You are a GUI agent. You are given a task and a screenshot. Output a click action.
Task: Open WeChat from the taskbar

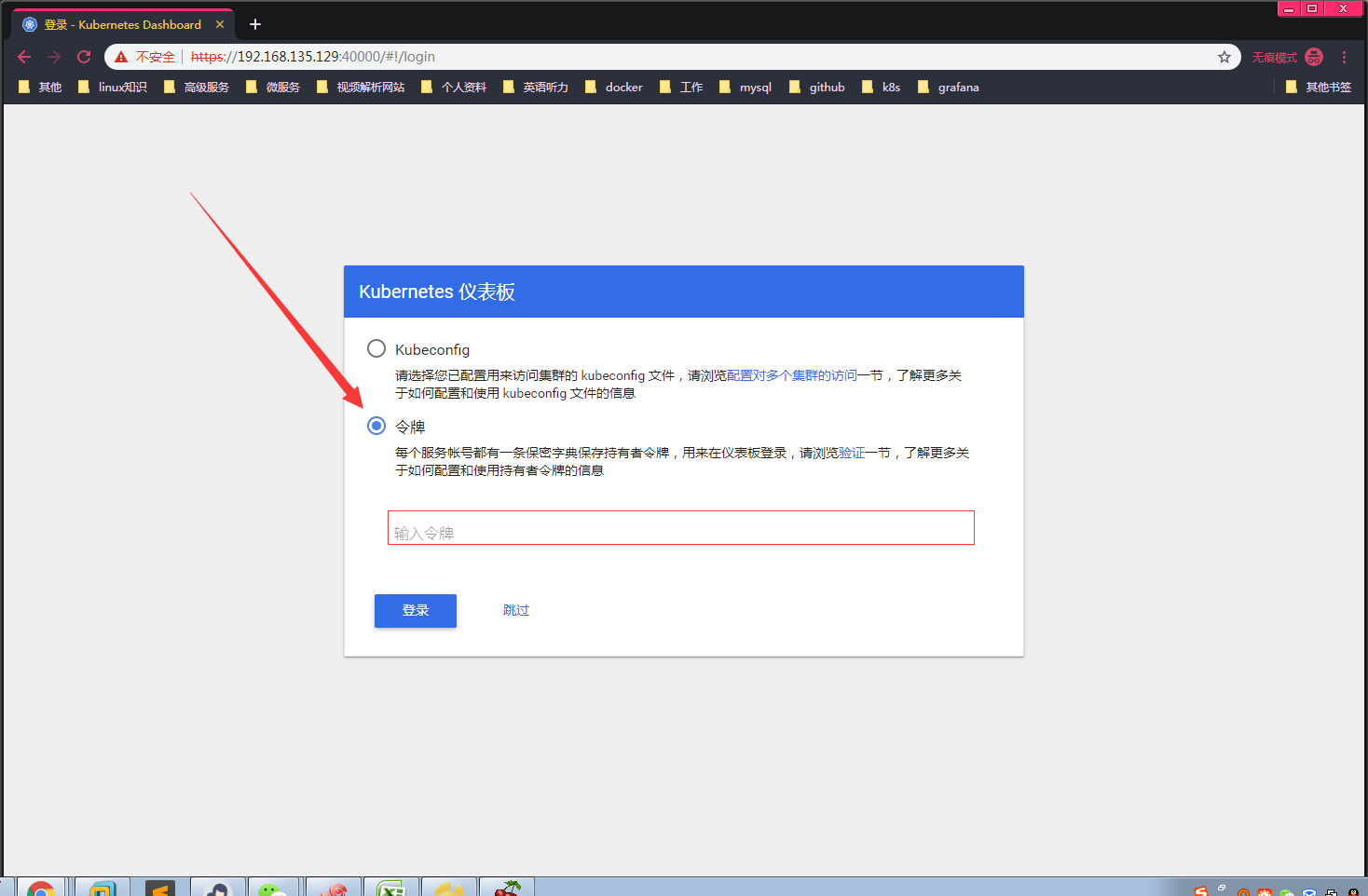pyautogui.click(x=272, y=888)
